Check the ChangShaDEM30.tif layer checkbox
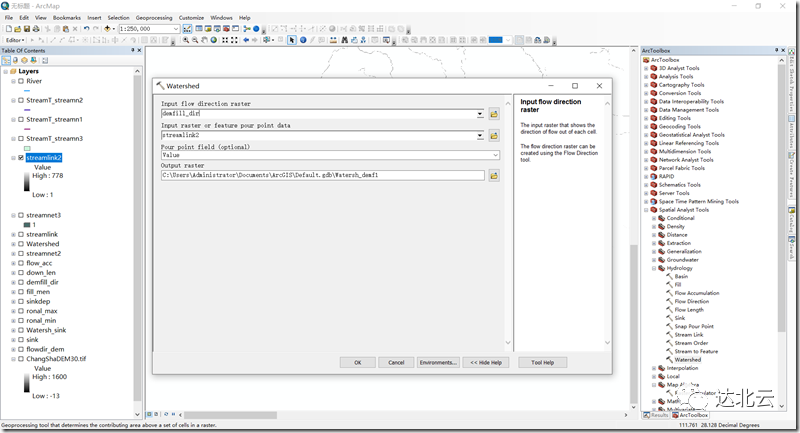Screen dimensions: 800x433 [x=21, y=359]
